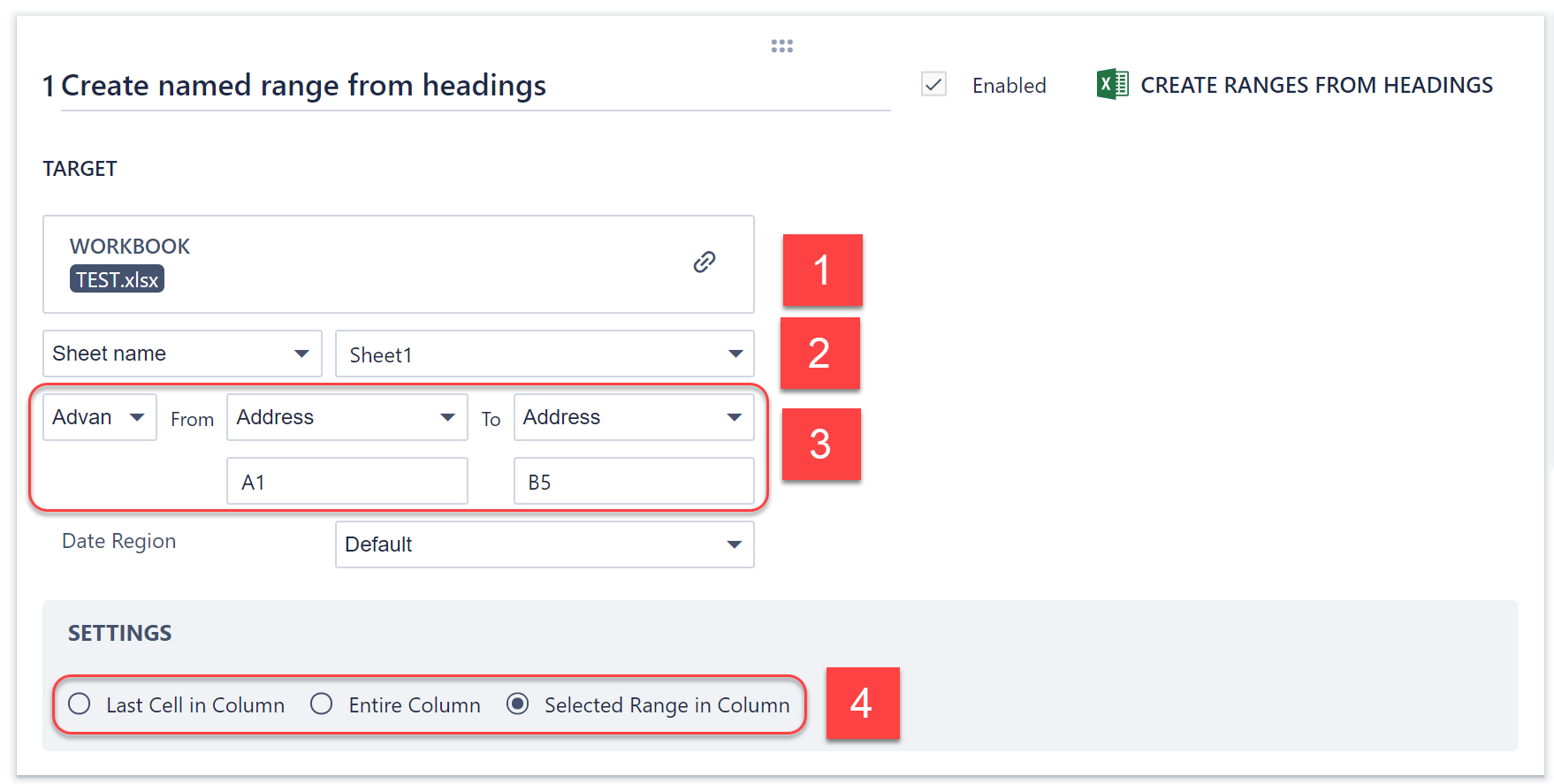This screenshot has height=784, width=1554.
Task: Click the red number 2 callout
Action: [819, 354]
